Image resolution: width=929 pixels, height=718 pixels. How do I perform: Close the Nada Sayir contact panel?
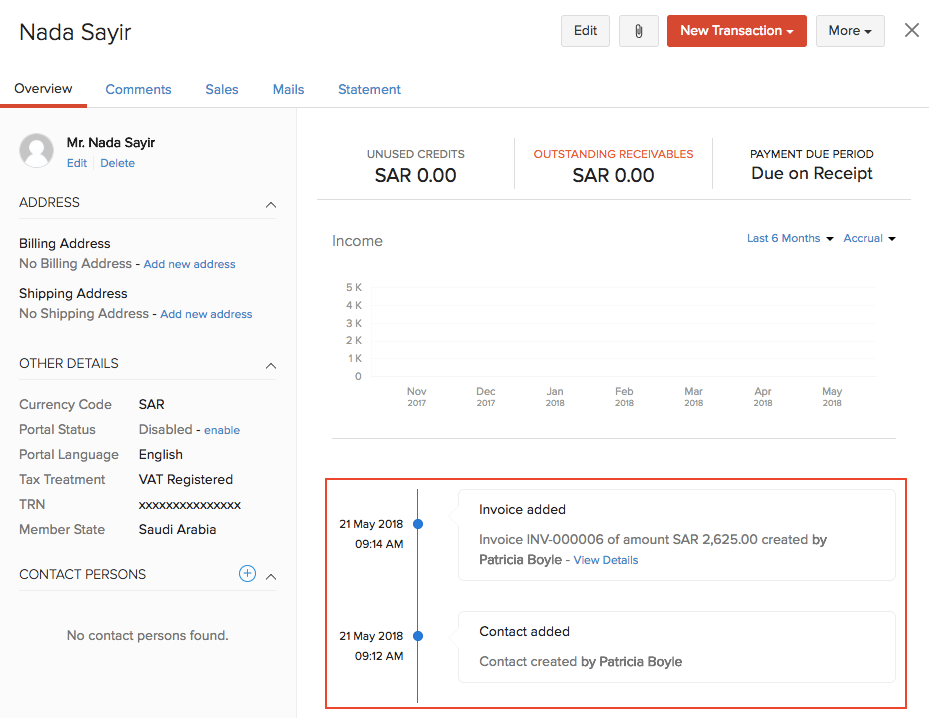tap(911, 30)
